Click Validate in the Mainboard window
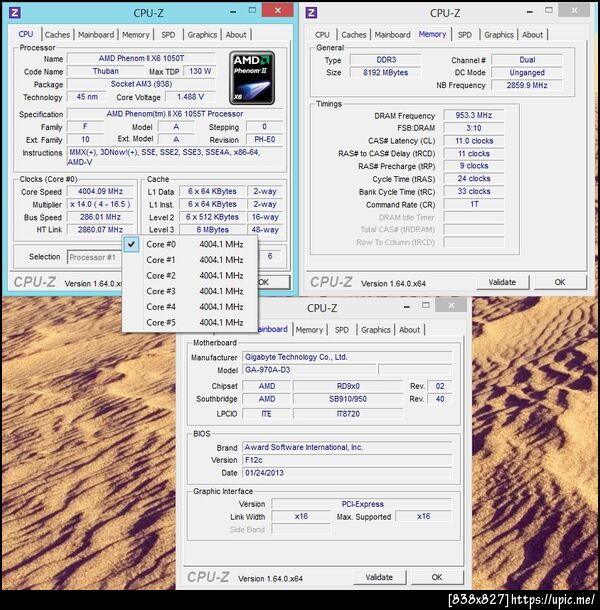Viewport: 600px width, 610px height. pyautogui.click(x=379, y=577)
